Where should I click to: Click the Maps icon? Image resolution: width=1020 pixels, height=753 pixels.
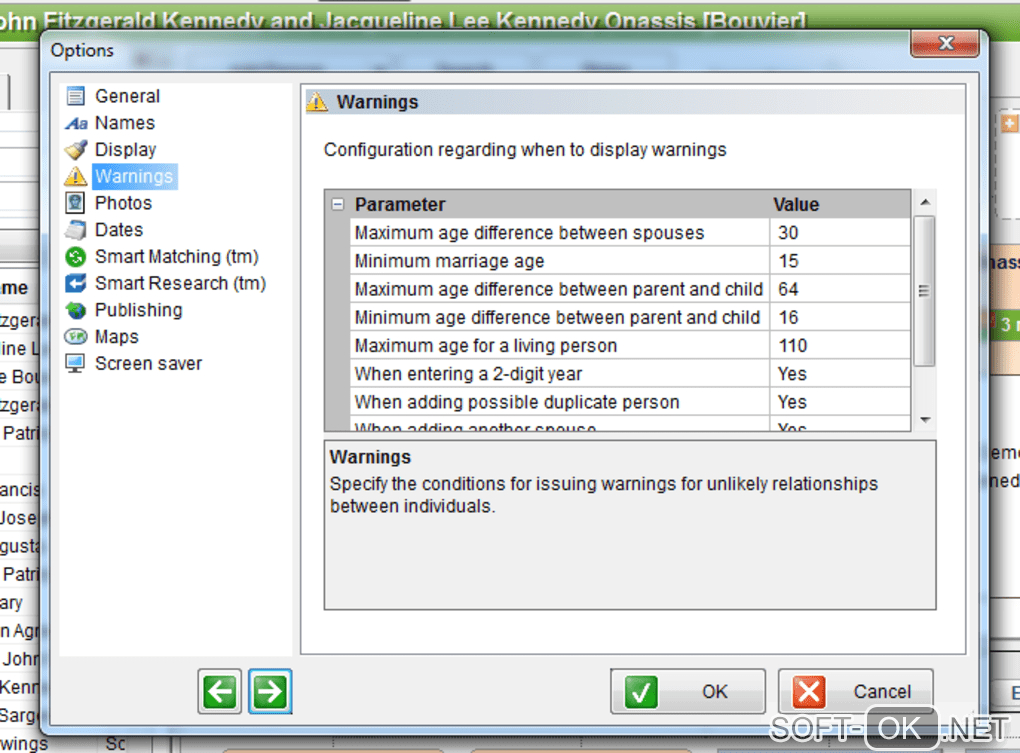click(75, 337)
